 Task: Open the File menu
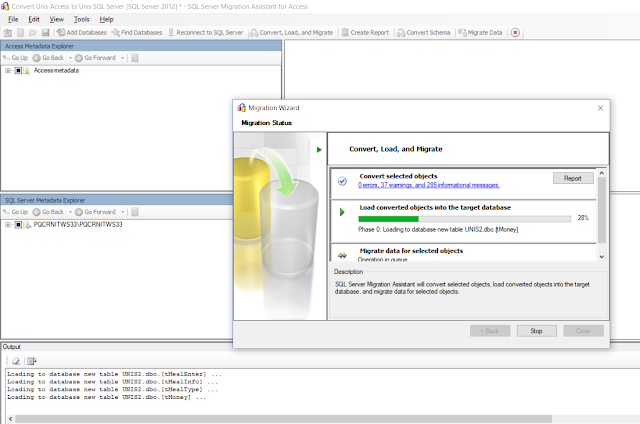coord(13,19)
